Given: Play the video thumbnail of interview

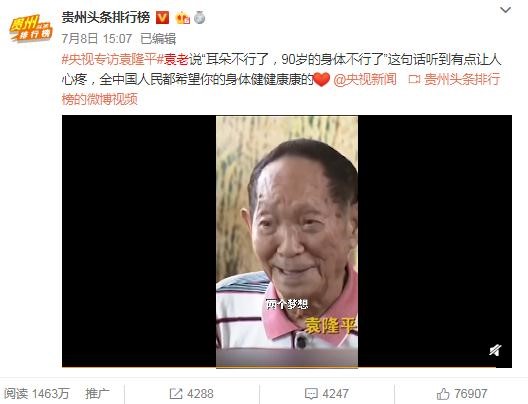Looking at the screenshot, I should pyautogui.click(x=287, y=241).
